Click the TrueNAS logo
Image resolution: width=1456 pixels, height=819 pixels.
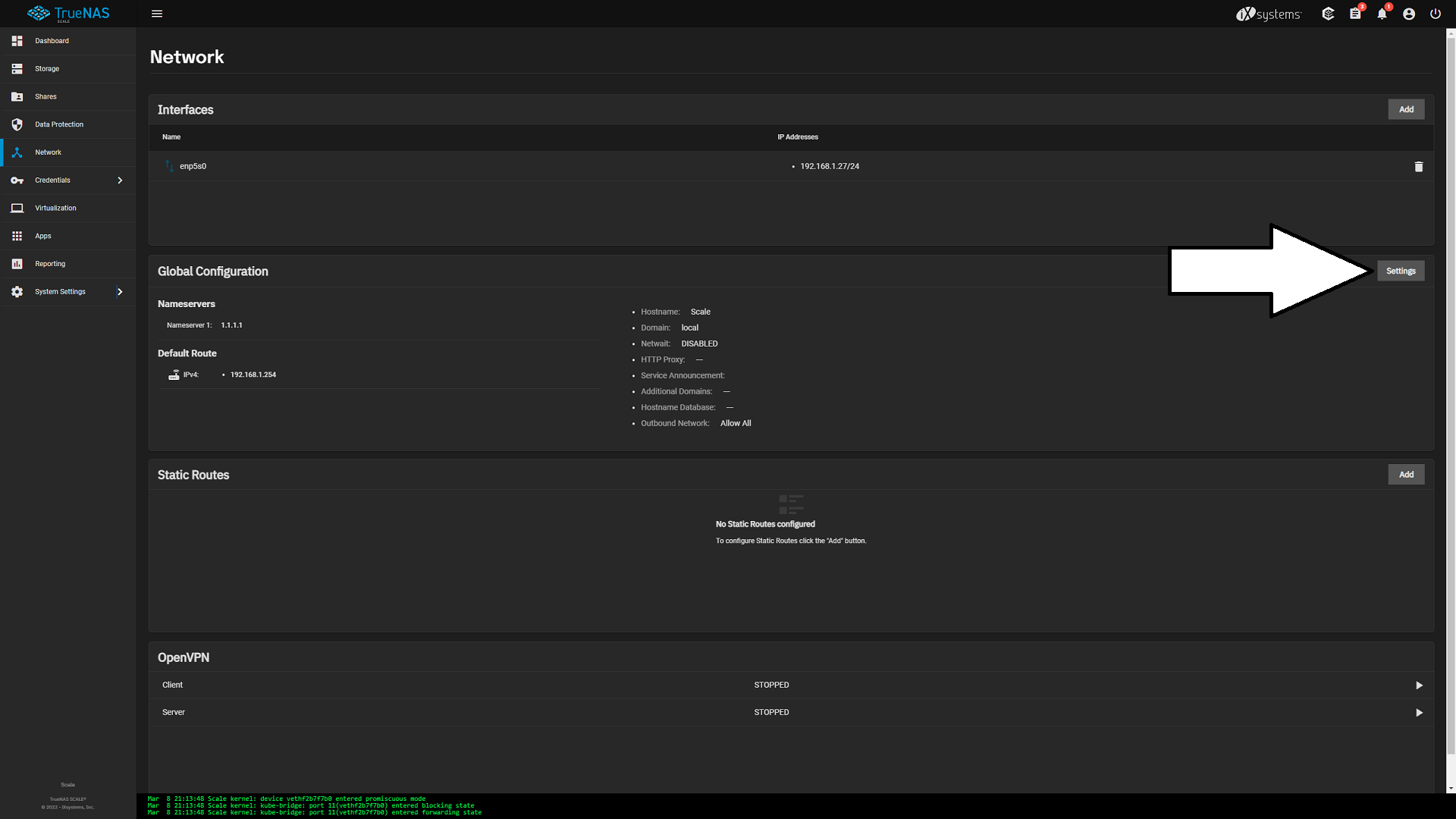click(68, 14)
